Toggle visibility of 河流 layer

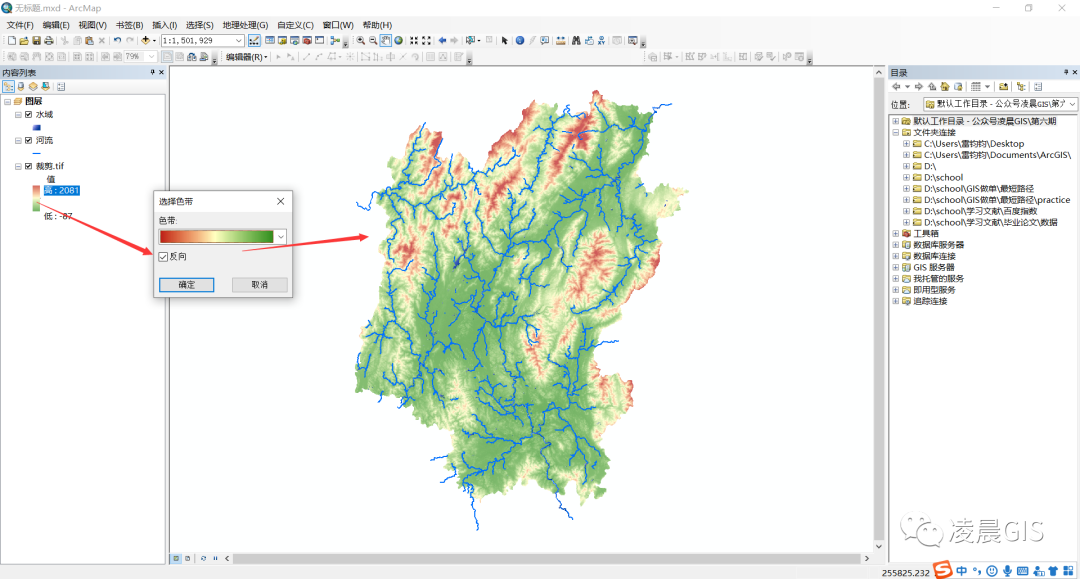click(x=28, y=140)
